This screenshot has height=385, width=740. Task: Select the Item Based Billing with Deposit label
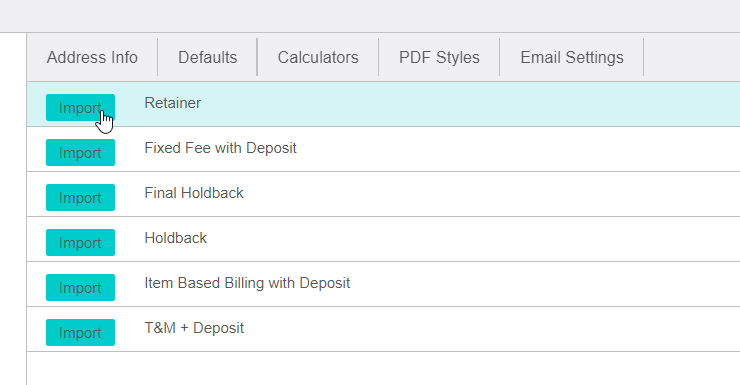(247, 283)
